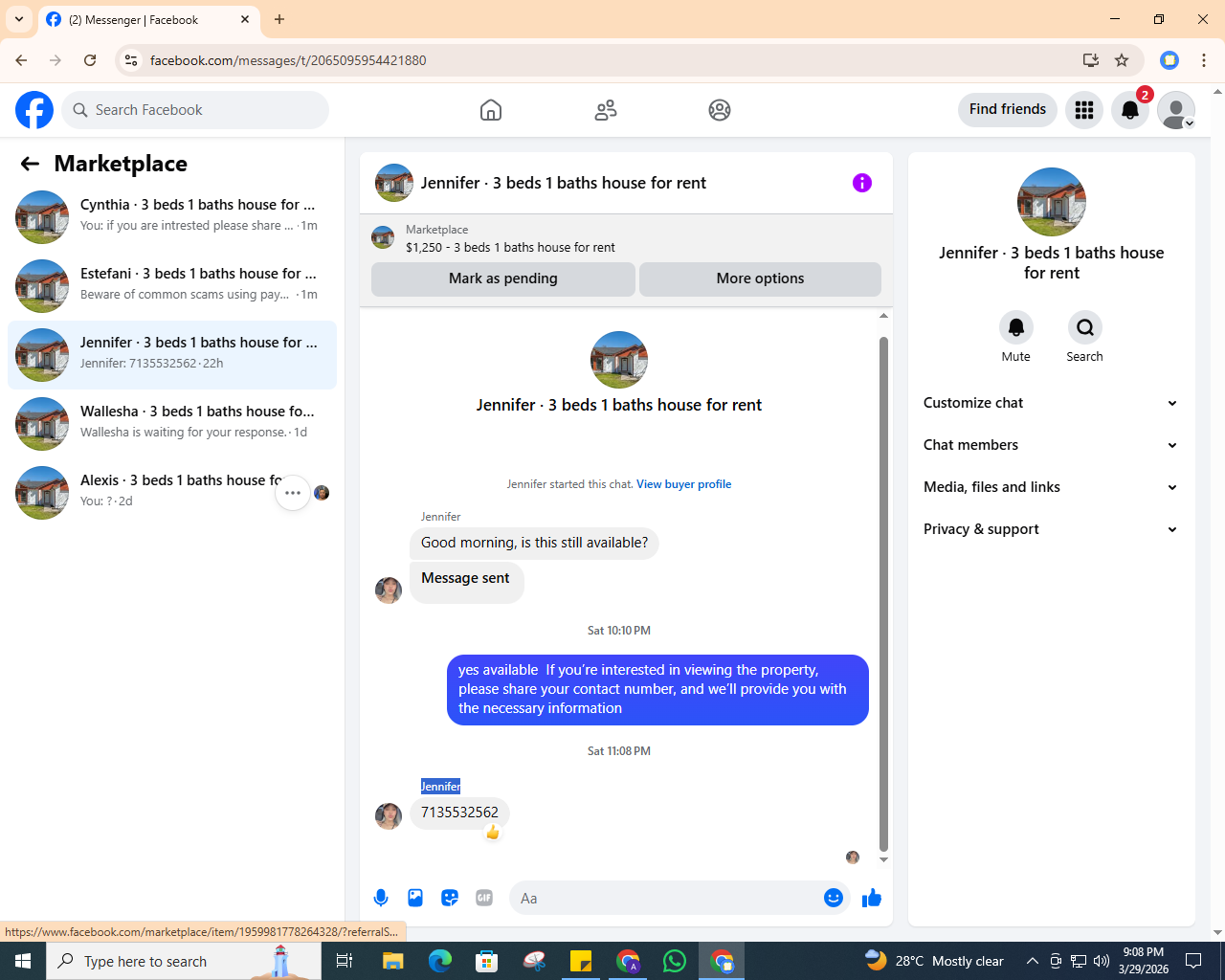Open the emoji picker
The image size is (1225, 980).
(x=834, y=898)
